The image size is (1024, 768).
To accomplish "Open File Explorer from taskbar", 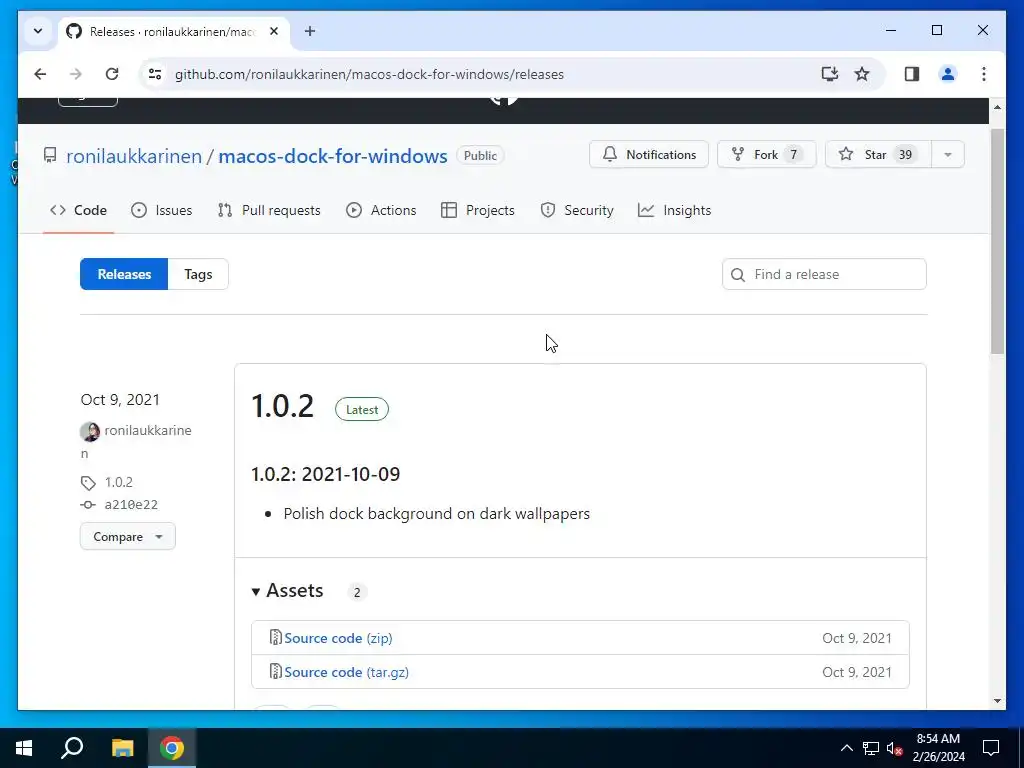I will click(x=122, y=748).
